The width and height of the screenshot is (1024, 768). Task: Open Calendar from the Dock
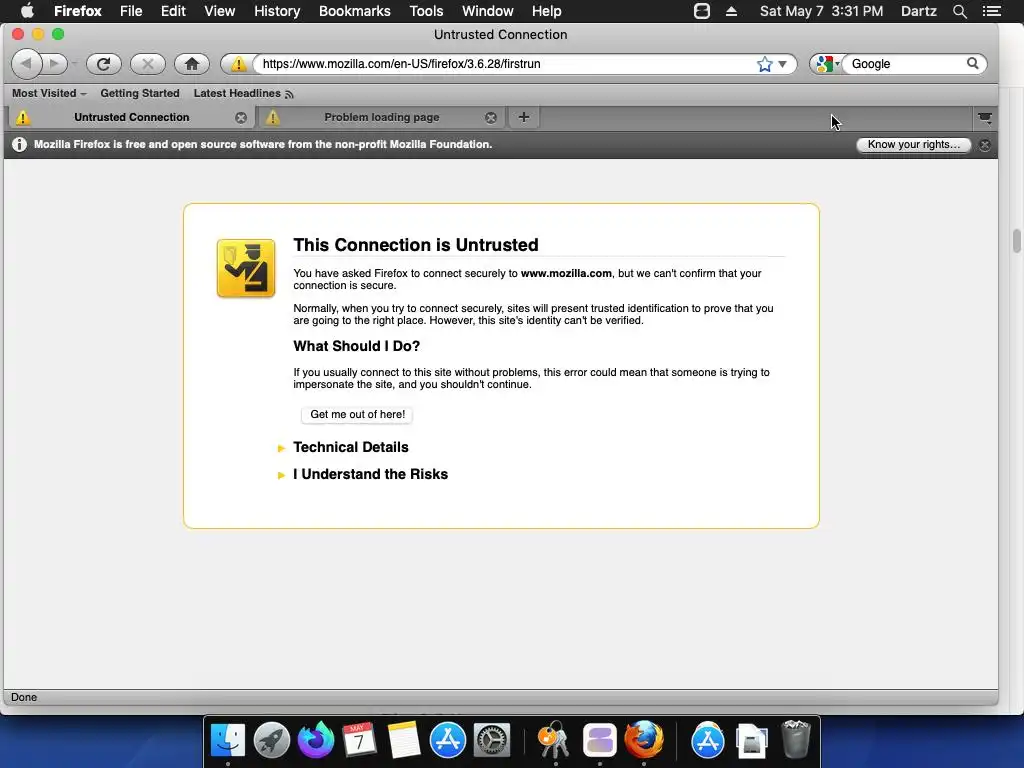[359, 741]
